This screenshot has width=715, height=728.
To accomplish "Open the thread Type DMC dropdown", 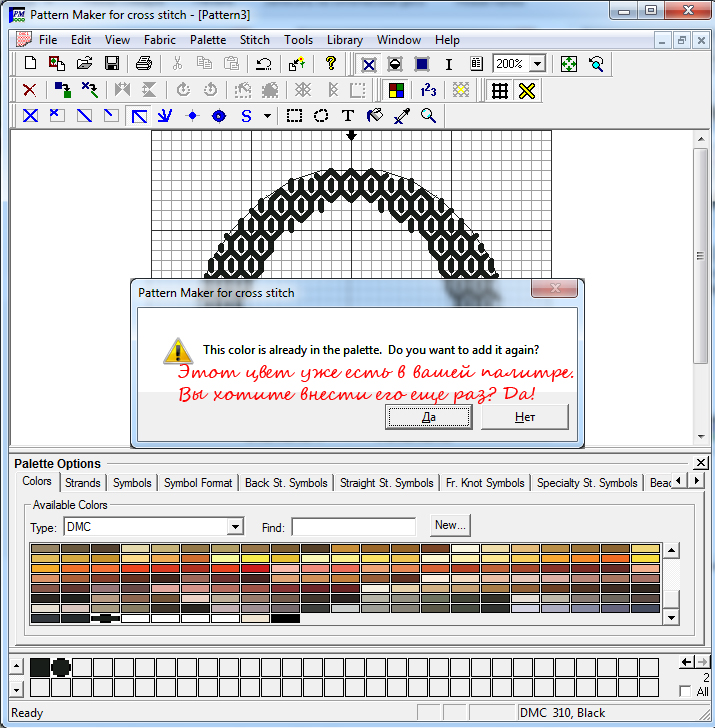I will point(235,527).
